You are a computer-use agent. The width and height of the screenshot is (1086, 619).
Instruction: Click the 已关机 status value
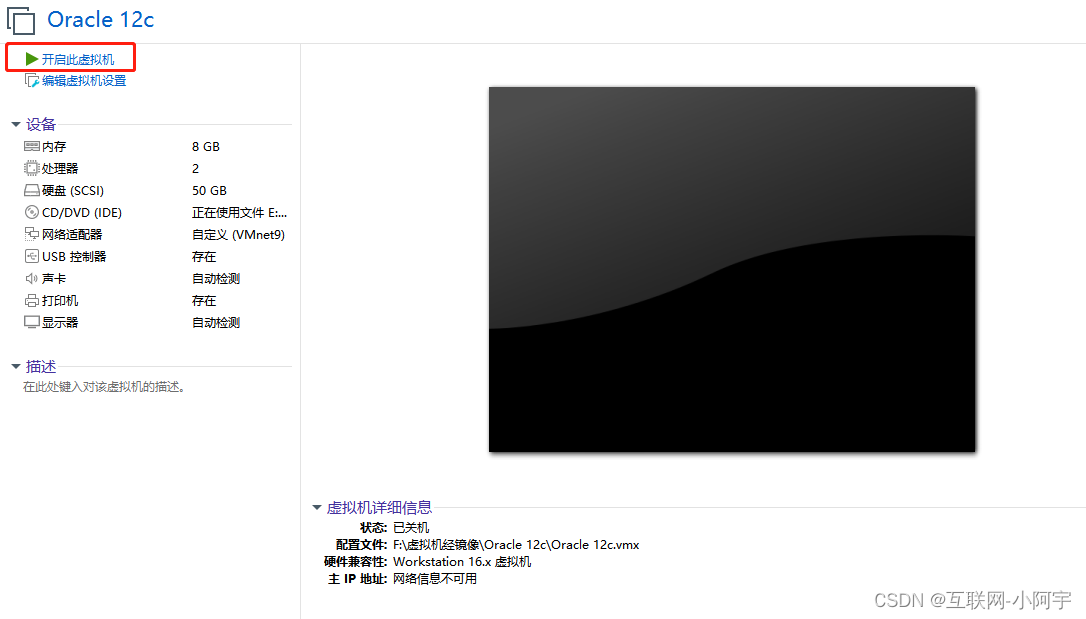411,528
